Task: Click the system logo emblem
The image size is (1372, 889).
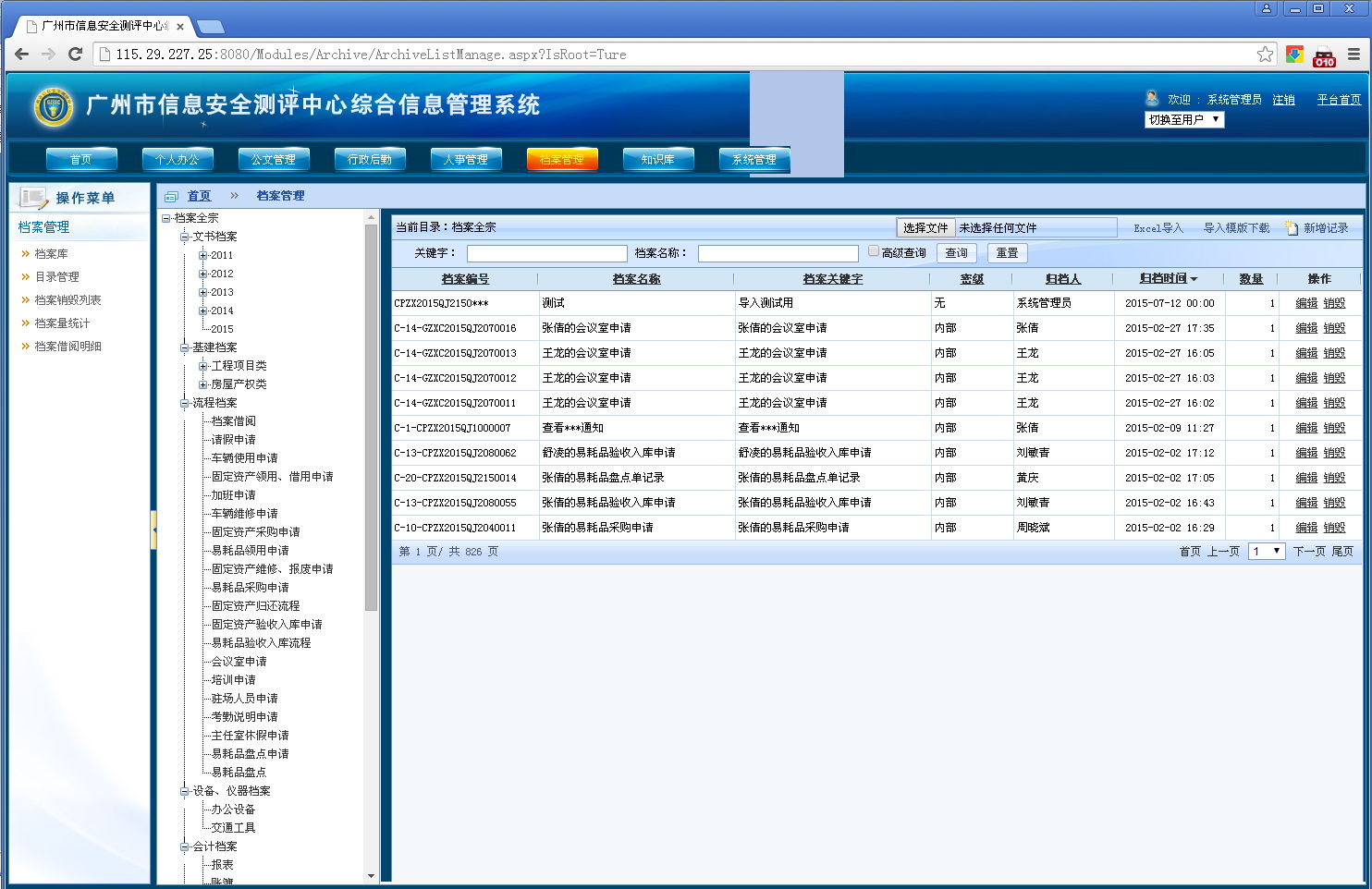Action: [x=54, y=107]
